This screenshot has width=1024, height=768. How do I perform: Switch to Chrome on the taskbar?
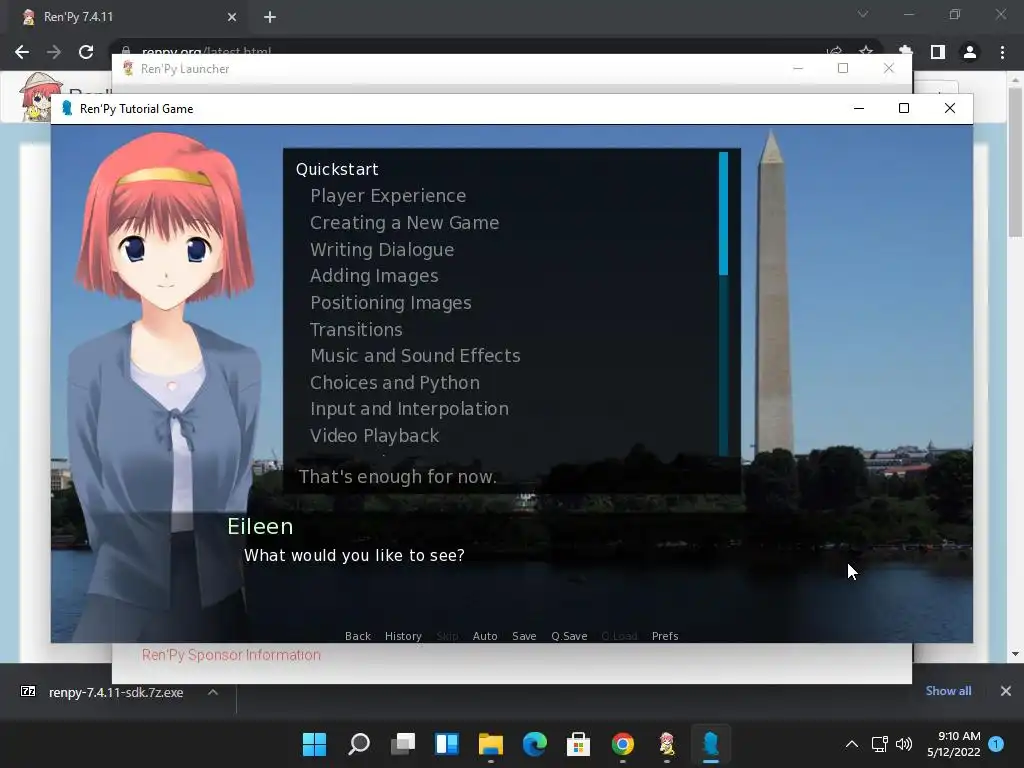click(x=622, y=744)
